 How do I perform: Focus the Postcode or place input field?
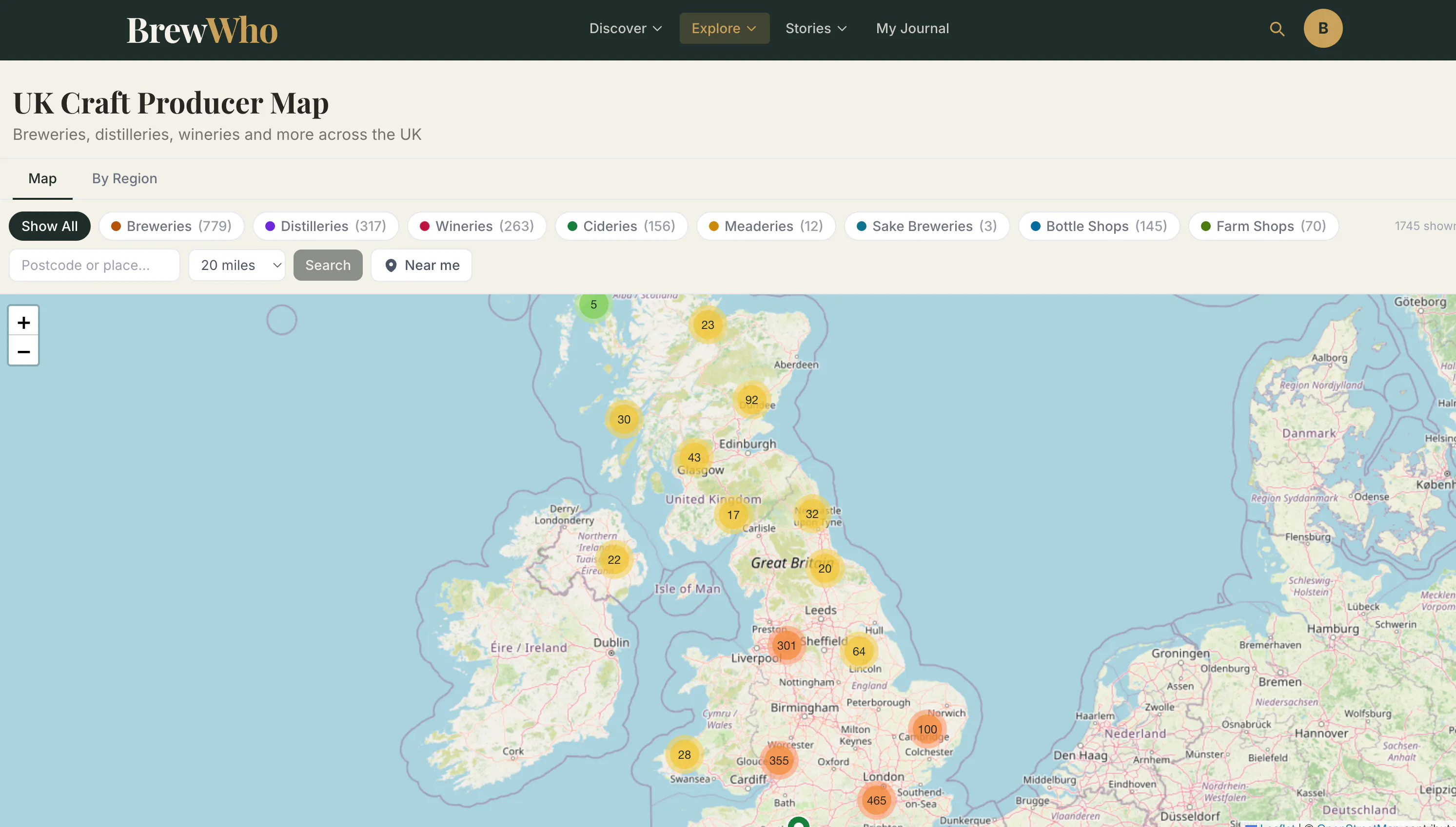pyautogui.click(x=94, y=265)
